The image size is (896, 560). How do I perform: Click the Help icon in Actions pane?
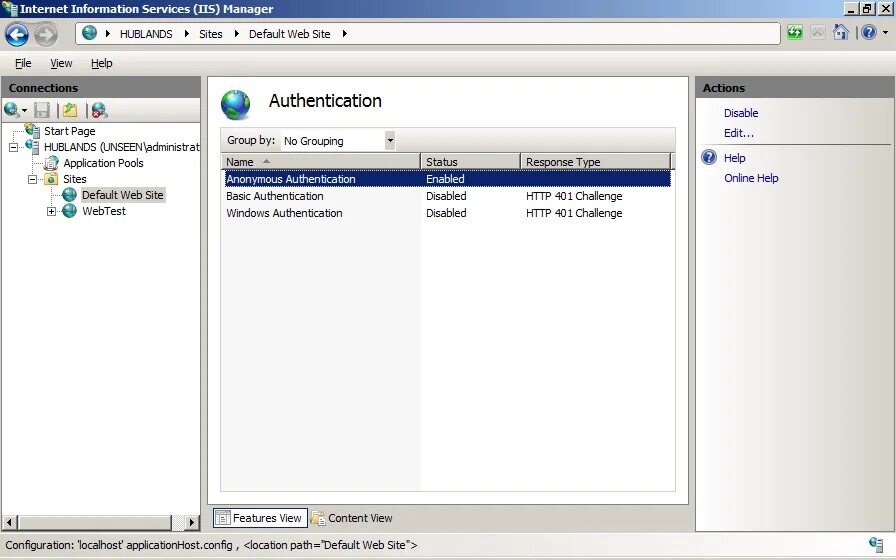(x=709, y=157)
